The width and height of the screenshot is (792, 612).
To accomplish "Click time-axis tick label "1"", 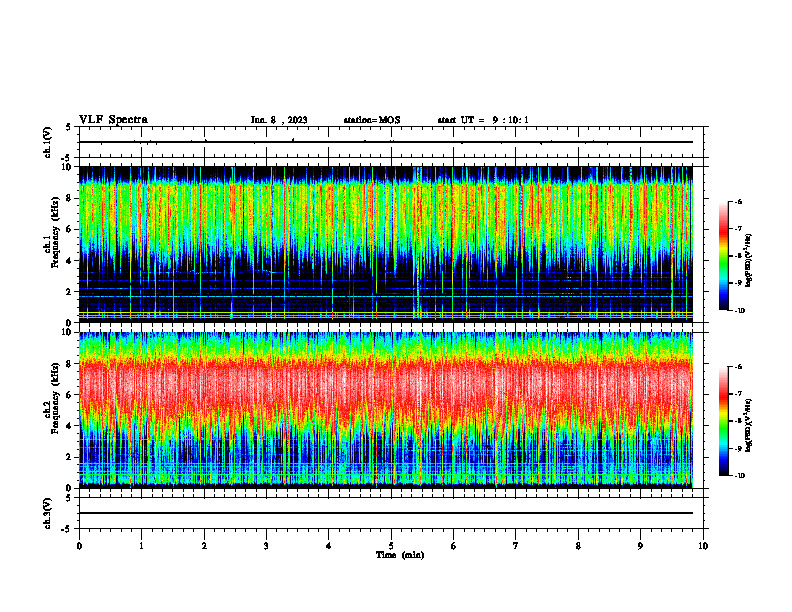I will tap(142, 546).
